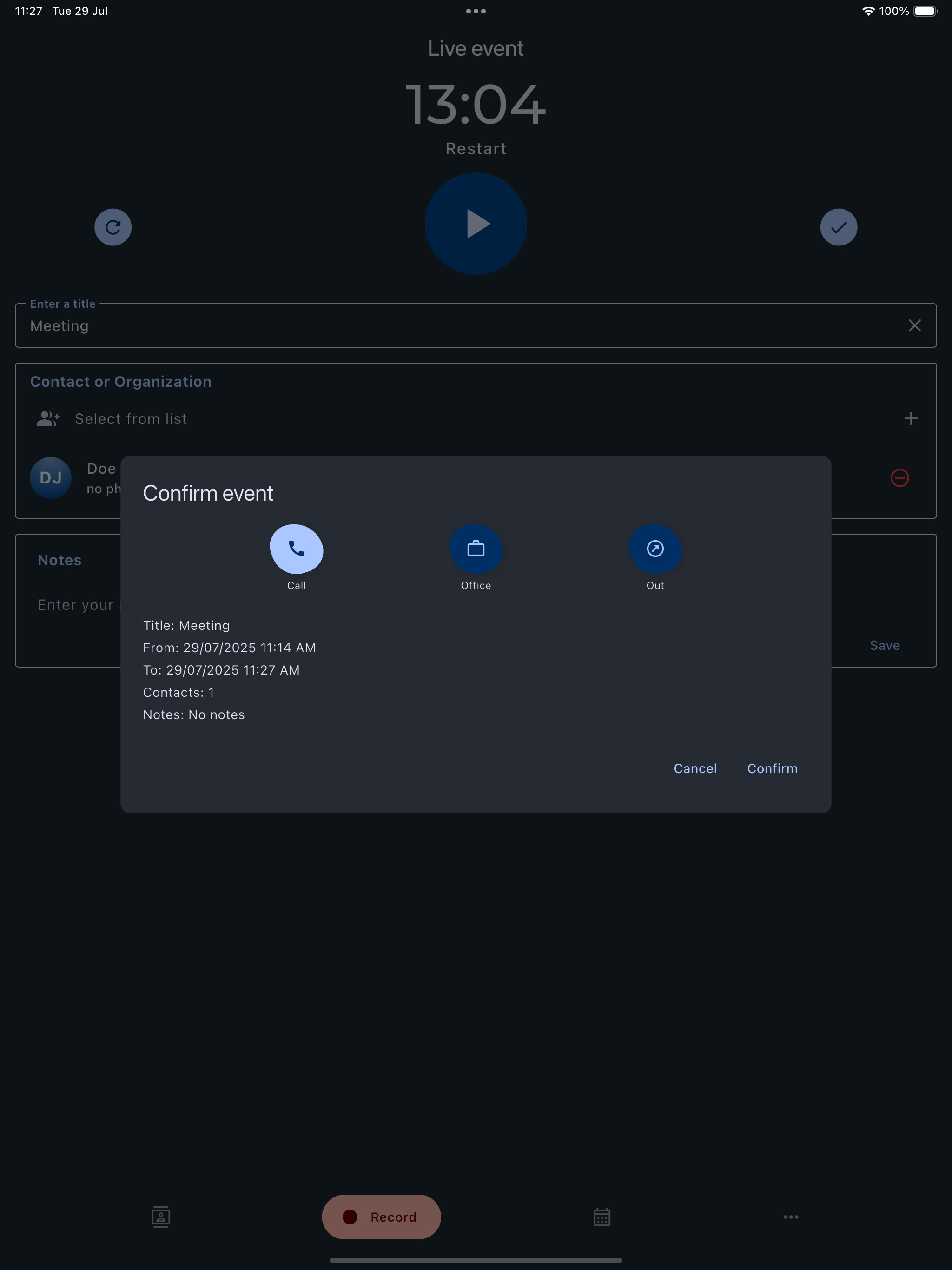Click the Restart label under timer
952x1270 pixels.
pyautogui.click(x=476, y=149)
